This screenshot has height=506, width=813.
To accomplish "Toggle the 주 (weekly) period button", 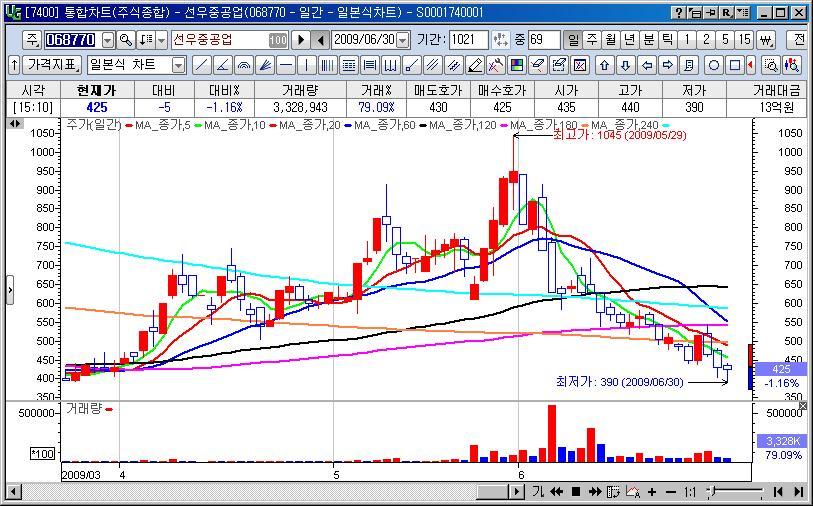I will [x=592, y=39].
